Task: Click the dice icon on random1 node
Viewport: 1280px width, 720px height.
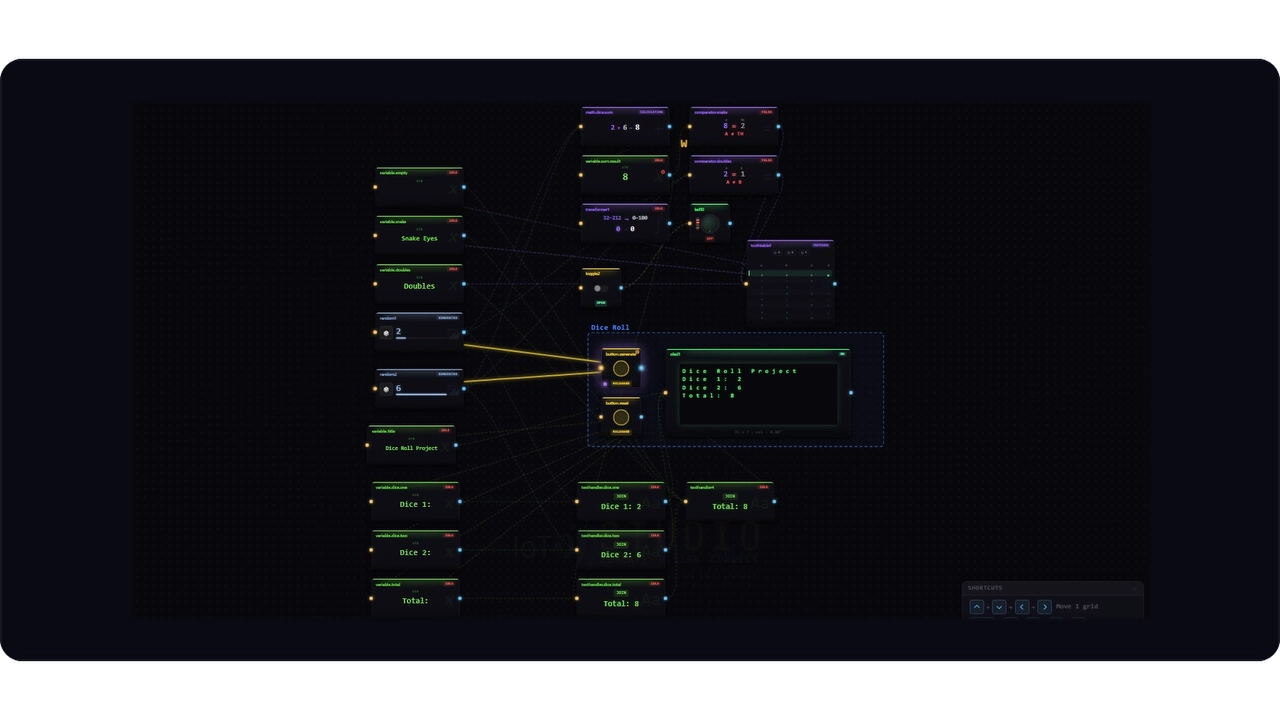Action: tap(386, 332)
